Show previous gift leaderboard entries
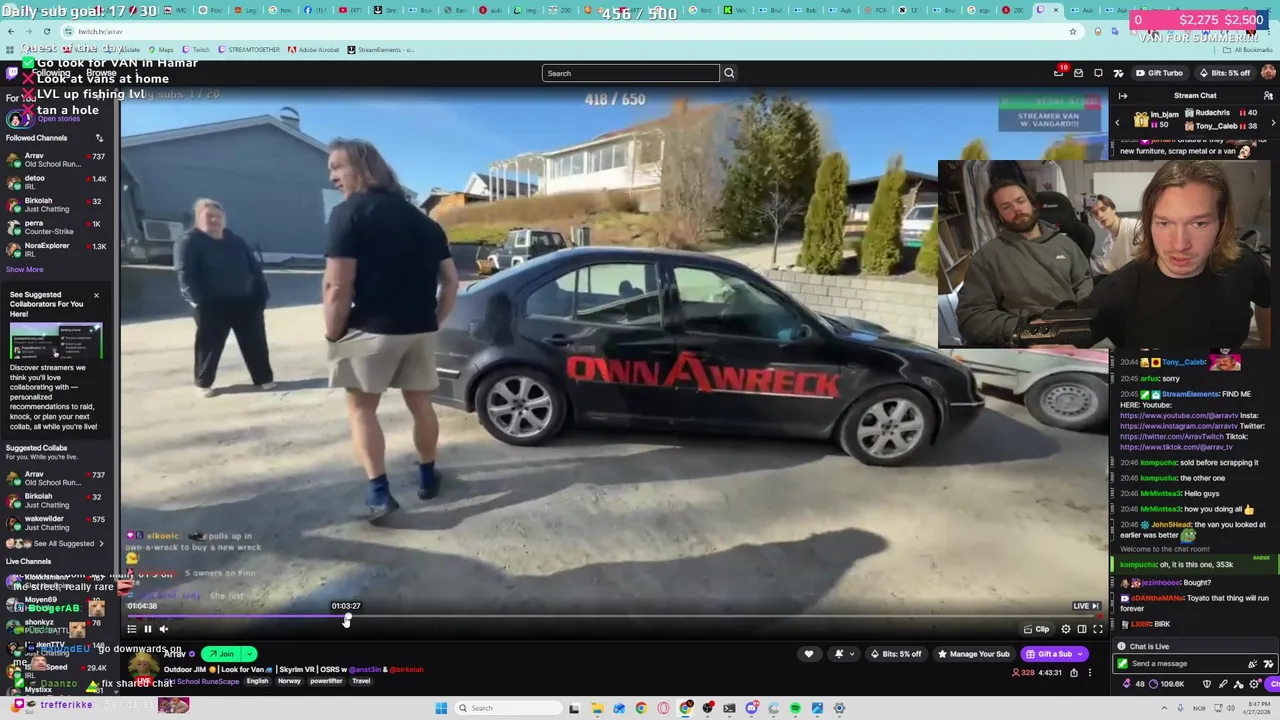Image resolution: width=1280 pixels, height=720 pixels. [x=1117, y=122]
